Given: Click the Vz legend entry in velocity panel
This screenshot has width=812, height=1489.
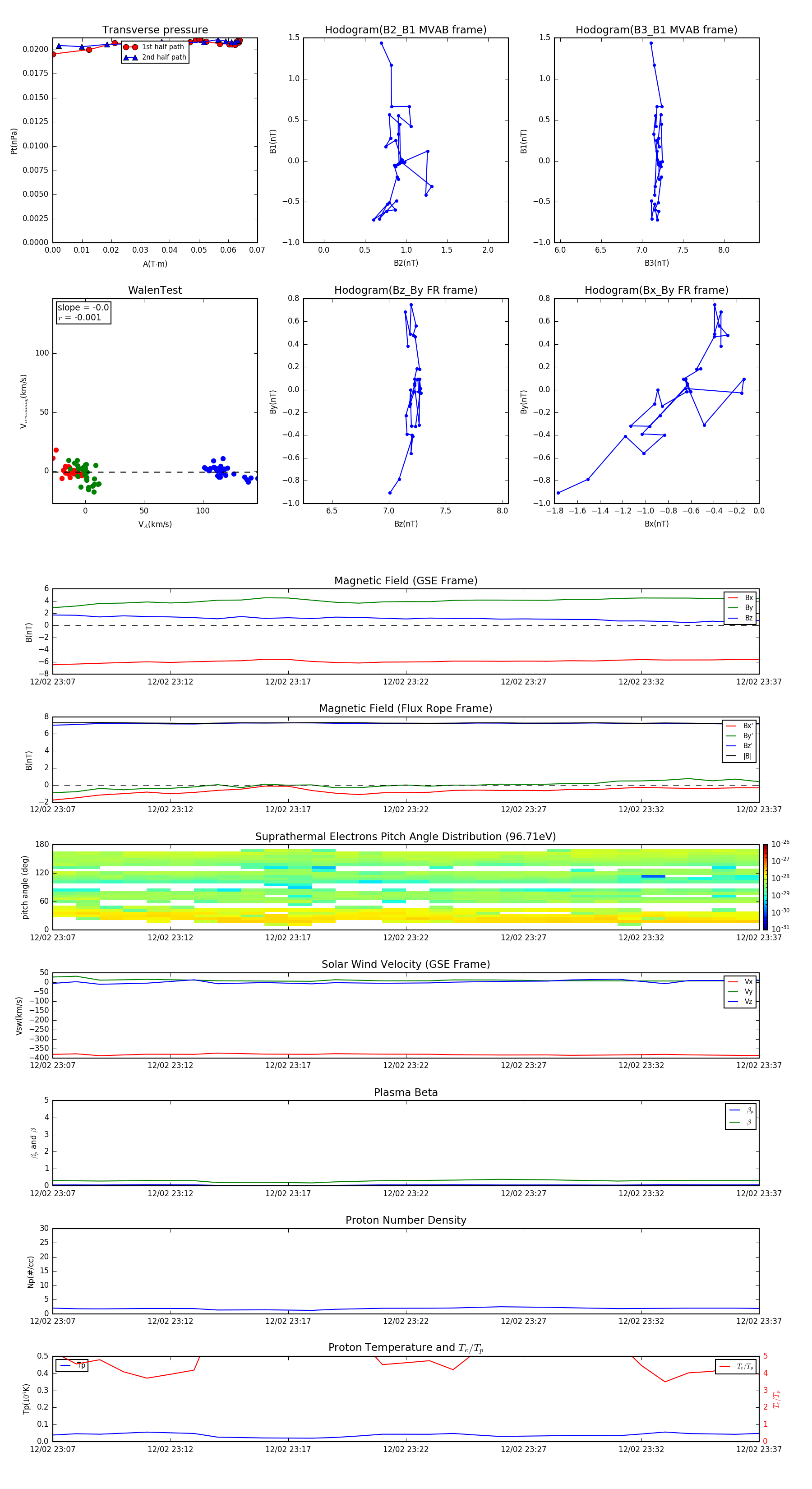Looking at the screenshot, I should [740, 1002].
